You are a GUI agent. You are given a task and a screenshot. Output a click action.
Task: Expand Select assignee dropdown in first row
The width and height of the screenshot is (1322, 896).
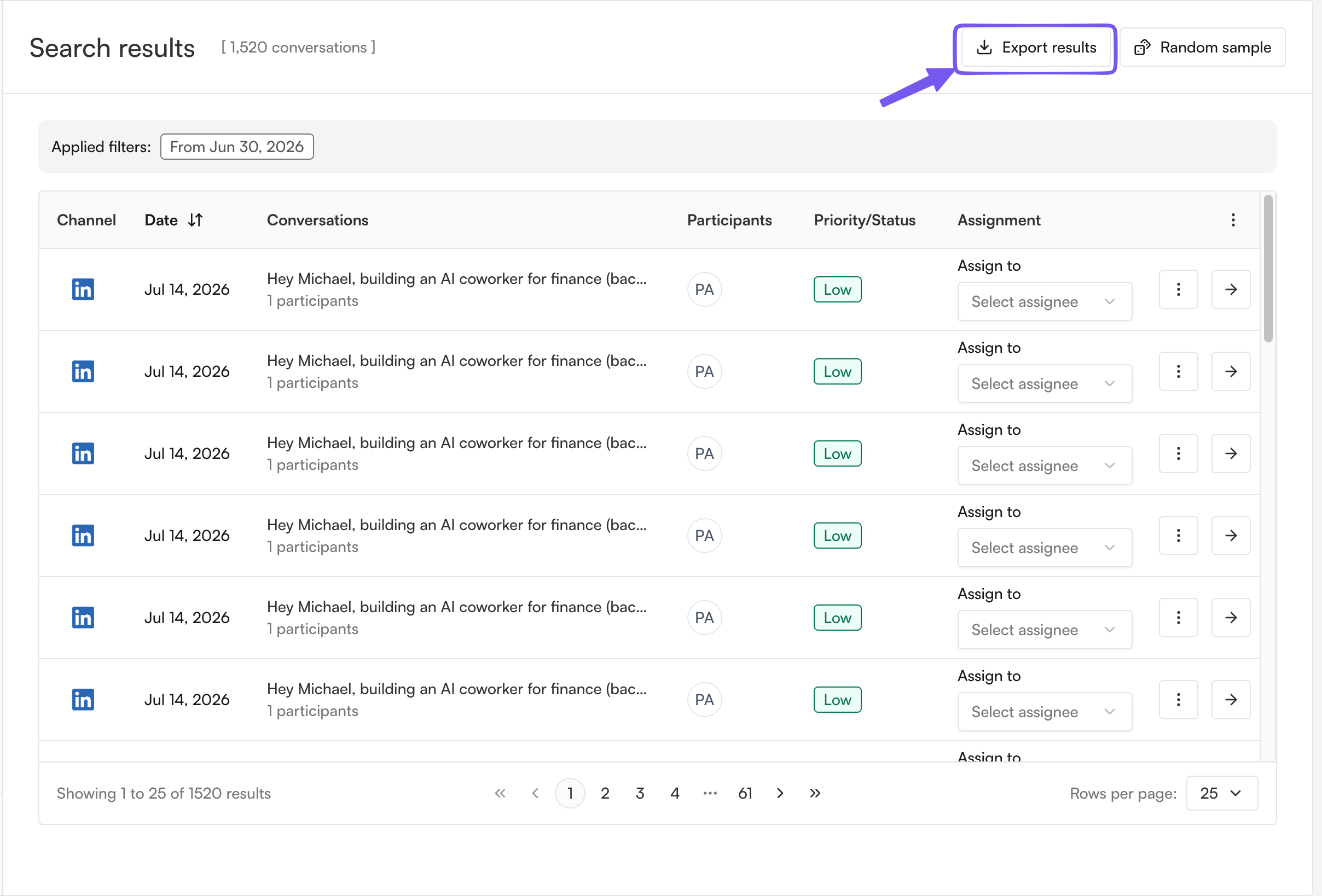[x=1045, y=301]
